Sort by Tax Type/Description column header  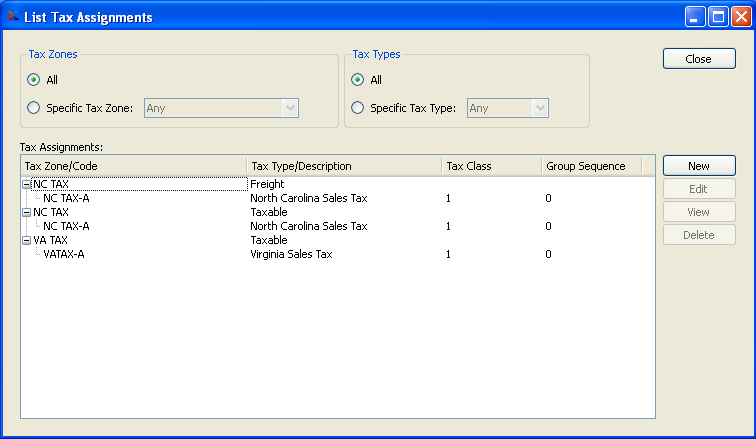point(344,166)
